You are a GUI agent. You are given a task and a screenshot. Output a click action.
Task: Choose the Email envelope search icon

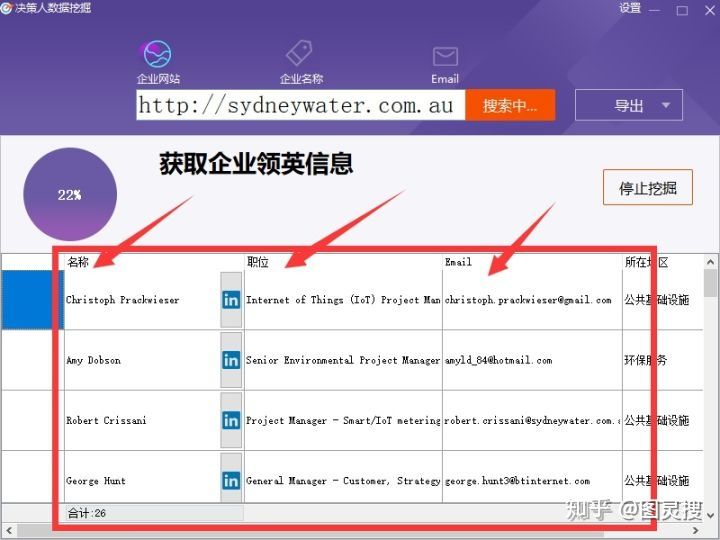[x=445, y=57]
